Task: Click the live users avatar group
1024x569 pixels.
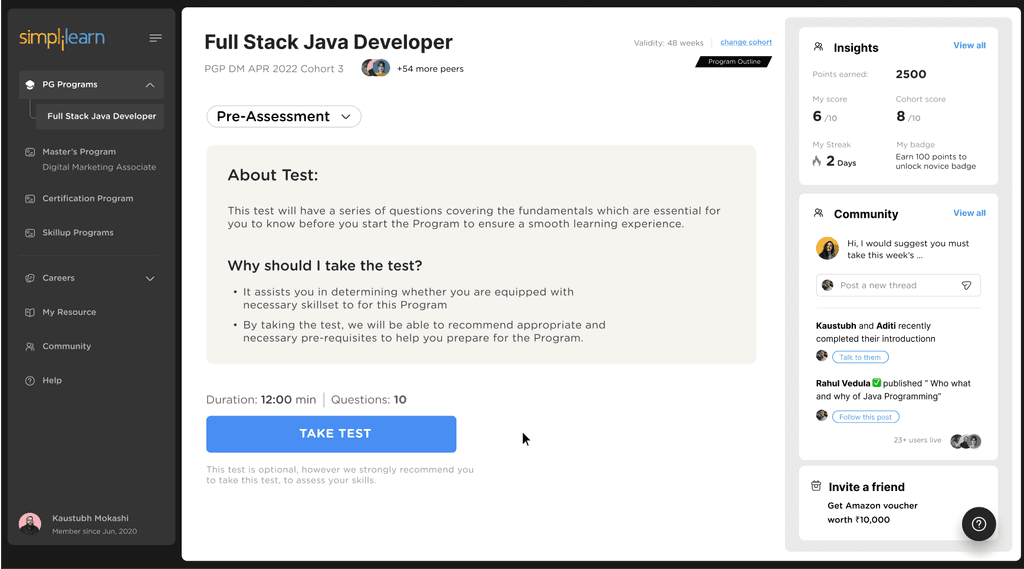Action: click(965, 441)
